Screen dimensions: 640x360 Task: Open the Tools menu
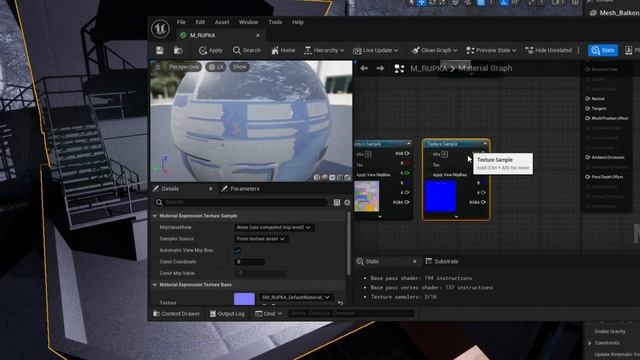tap(275, 22)
